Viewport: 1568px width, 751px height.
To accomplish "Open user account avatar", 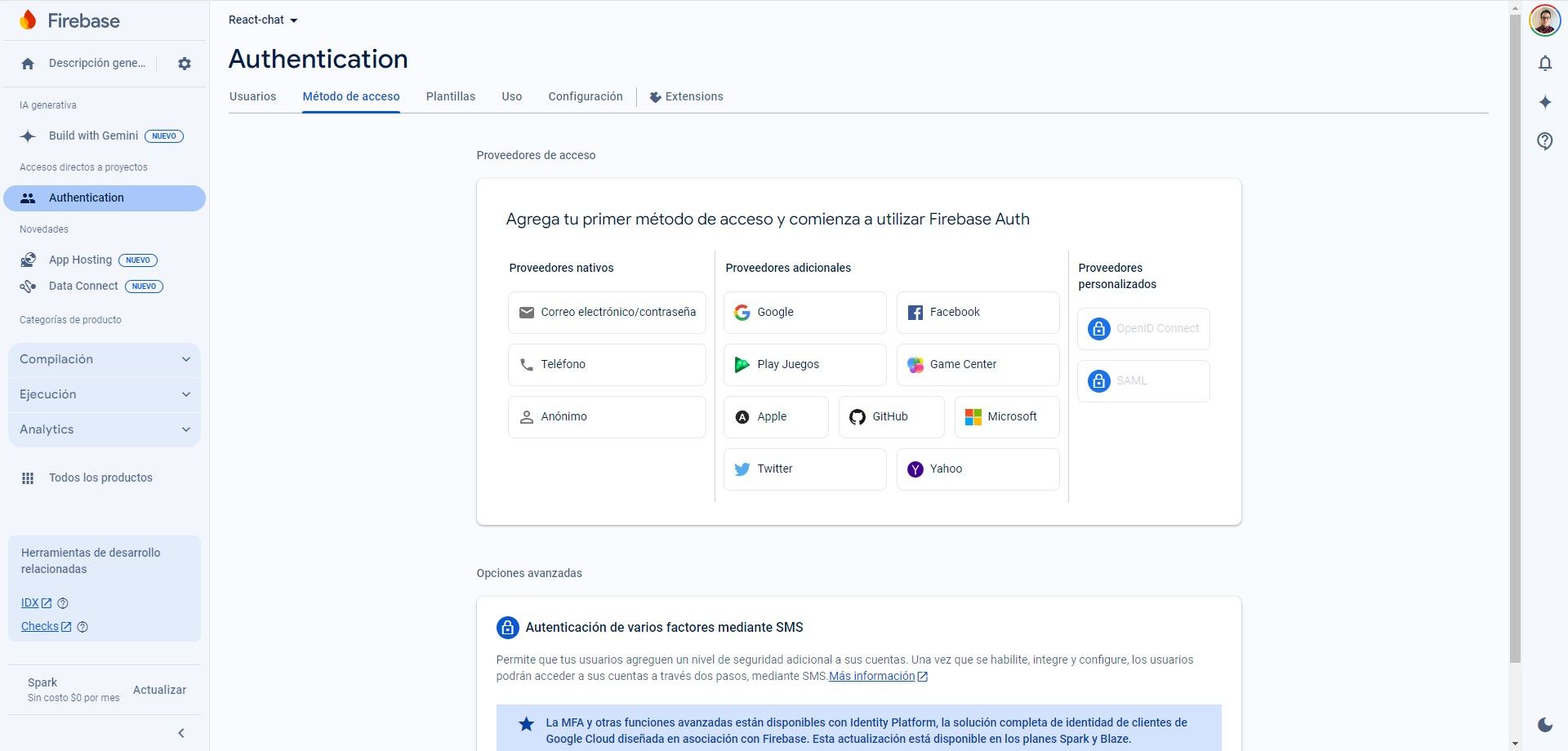I will [1544, 20].
